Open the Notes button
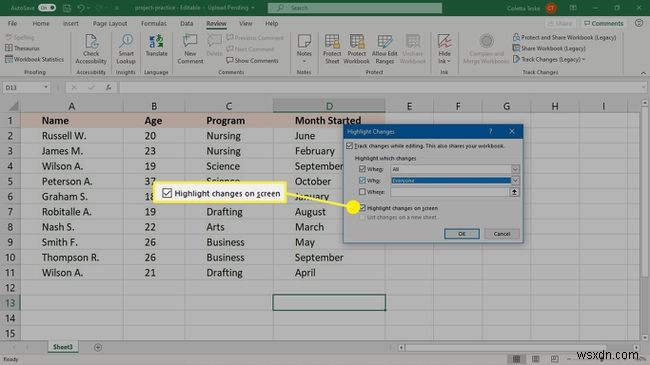Screen dimensions: 650x365 click(304, 49)
